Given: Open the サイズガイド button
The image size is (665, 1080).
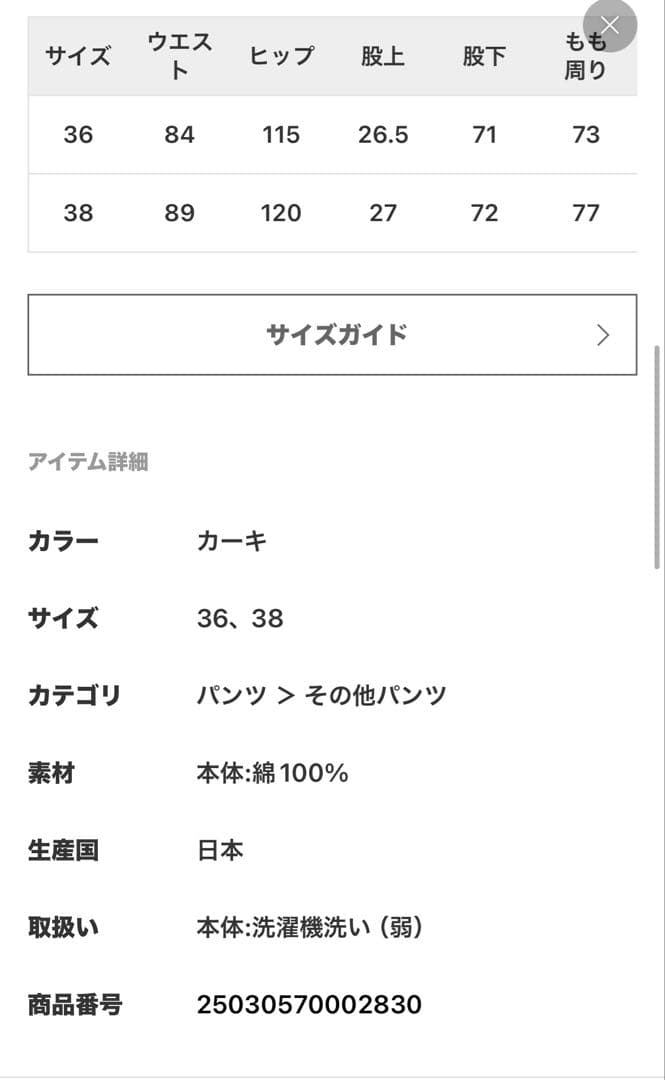Looking at the screenshot, I should [x=332, y=335].
